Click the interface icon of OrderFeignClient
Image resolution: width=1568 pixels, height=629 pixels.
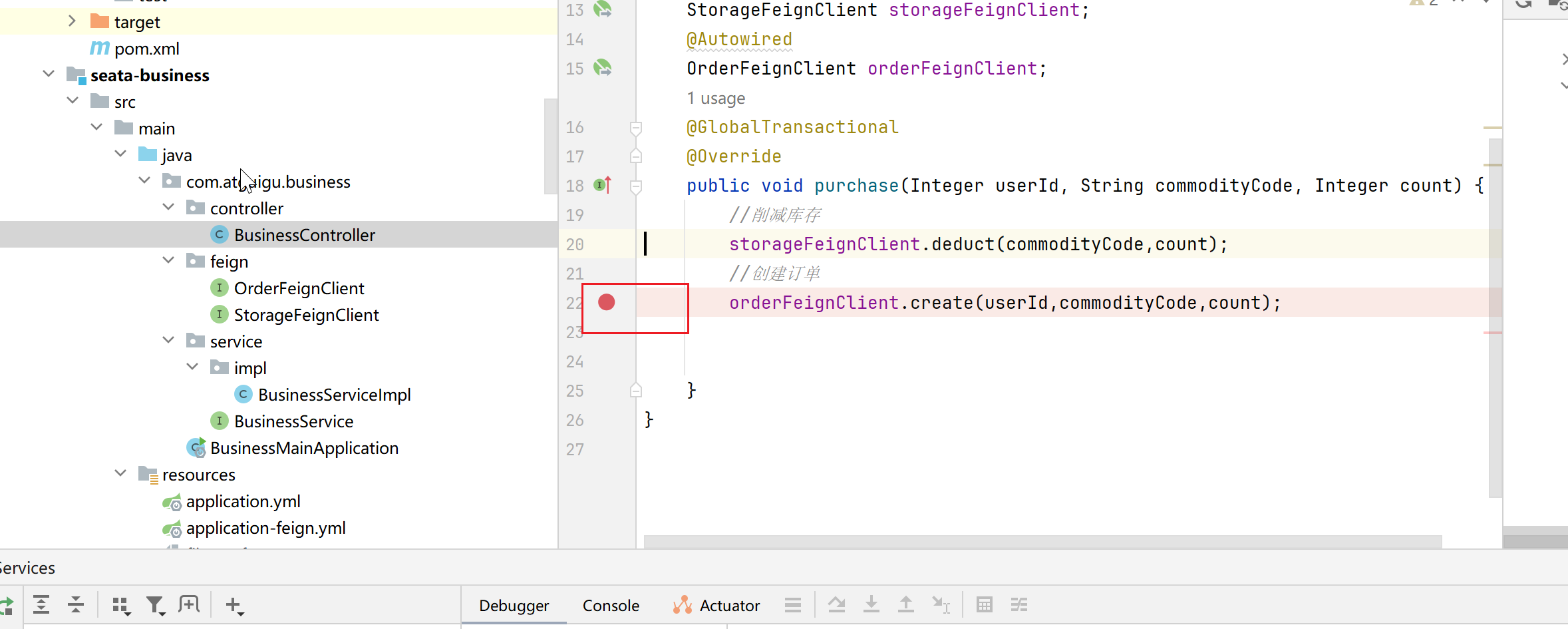click(219, 288)
